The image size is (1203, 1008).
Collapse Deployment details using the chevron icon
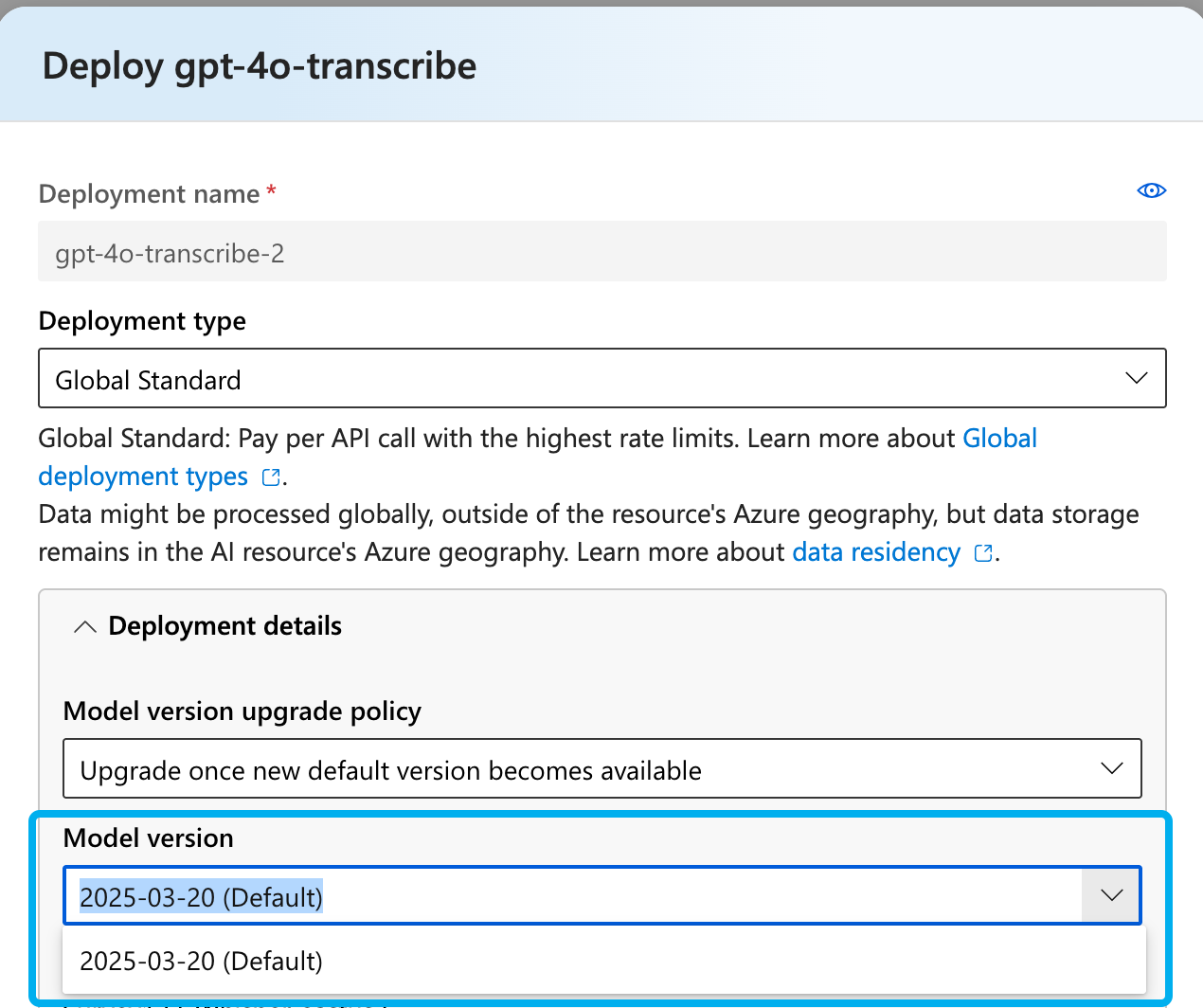coord(85,627)
